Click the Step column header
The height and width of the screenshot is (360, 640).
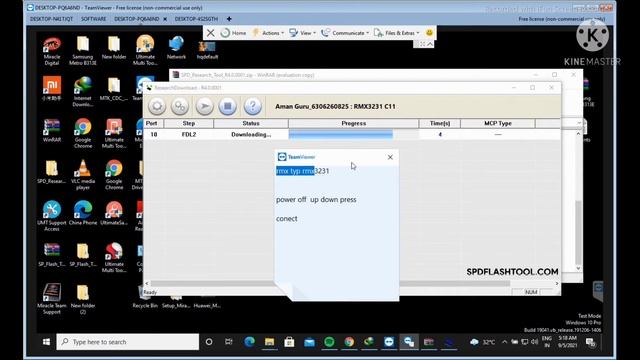click(189, 123)
